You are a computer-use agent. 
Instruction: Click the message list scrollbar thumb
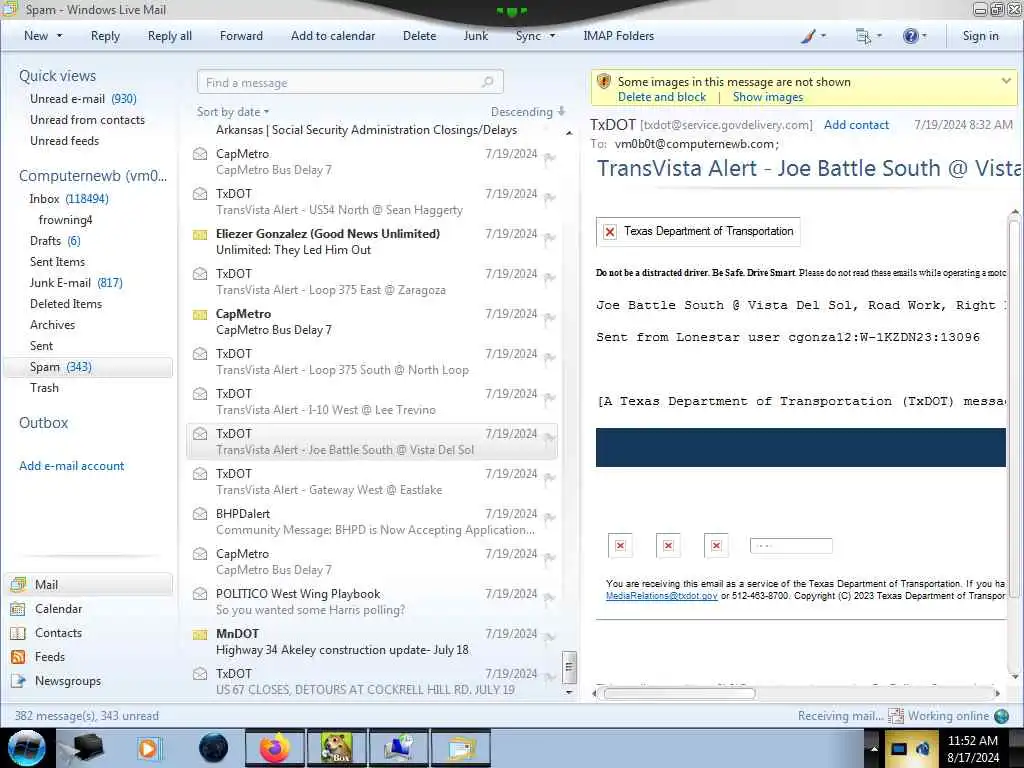click(569, 666)
